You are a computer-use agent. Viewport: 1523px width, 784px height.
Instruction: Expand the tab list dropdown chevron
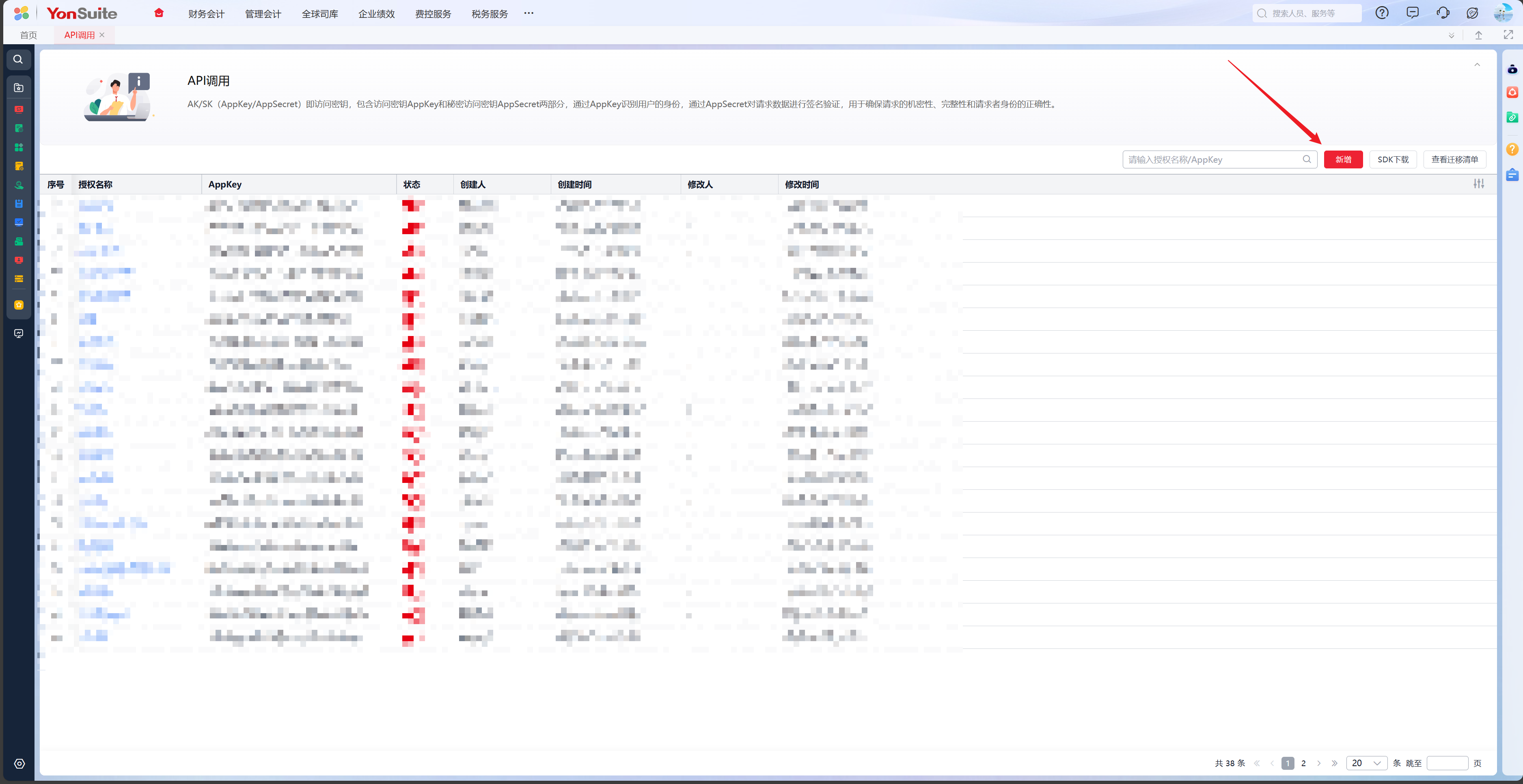click(x=1451, y=35)
